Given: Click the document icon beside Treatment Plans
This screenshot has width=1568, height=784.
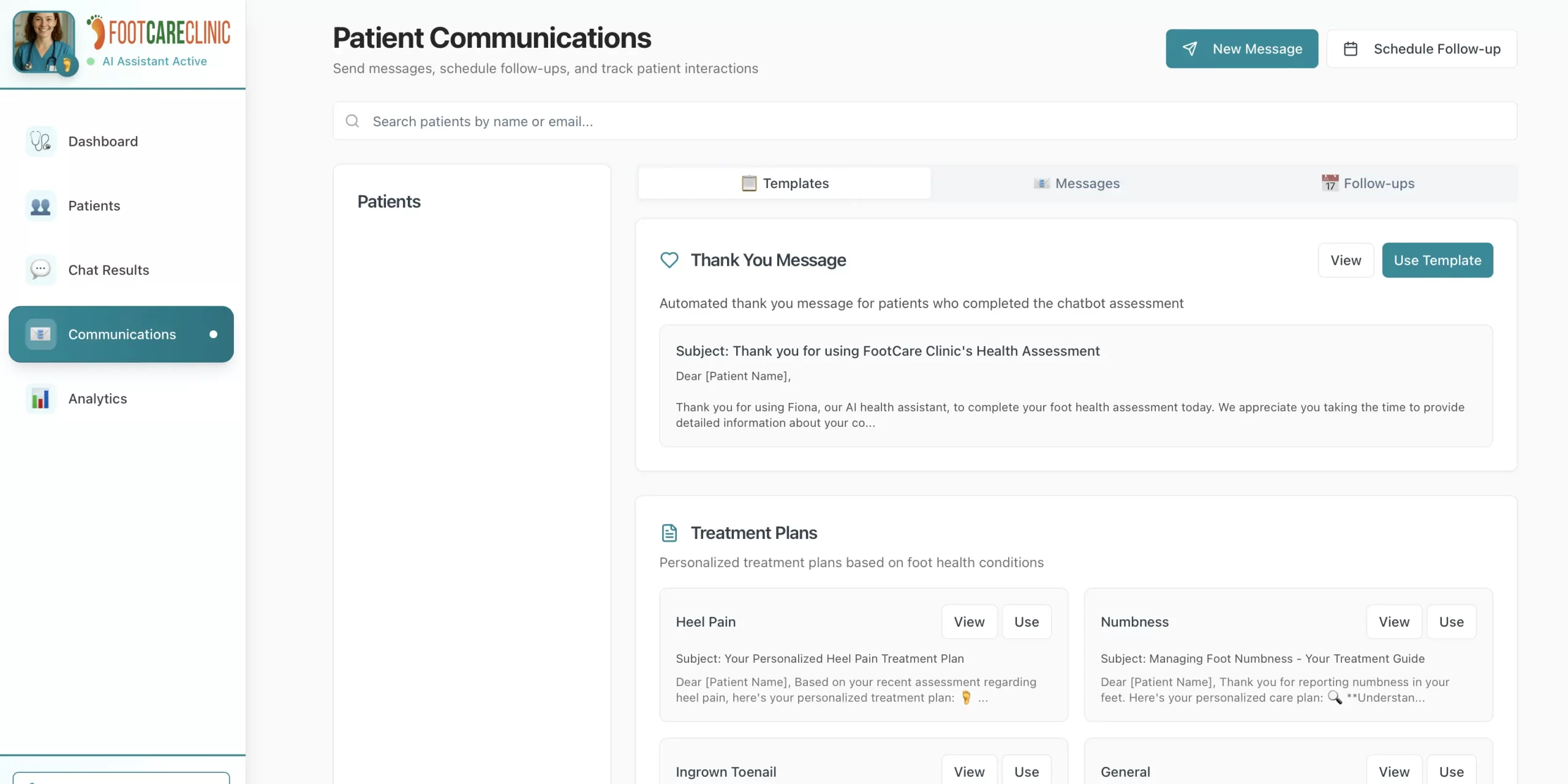Looking at the screenshot, I should (x=669, y=533).
